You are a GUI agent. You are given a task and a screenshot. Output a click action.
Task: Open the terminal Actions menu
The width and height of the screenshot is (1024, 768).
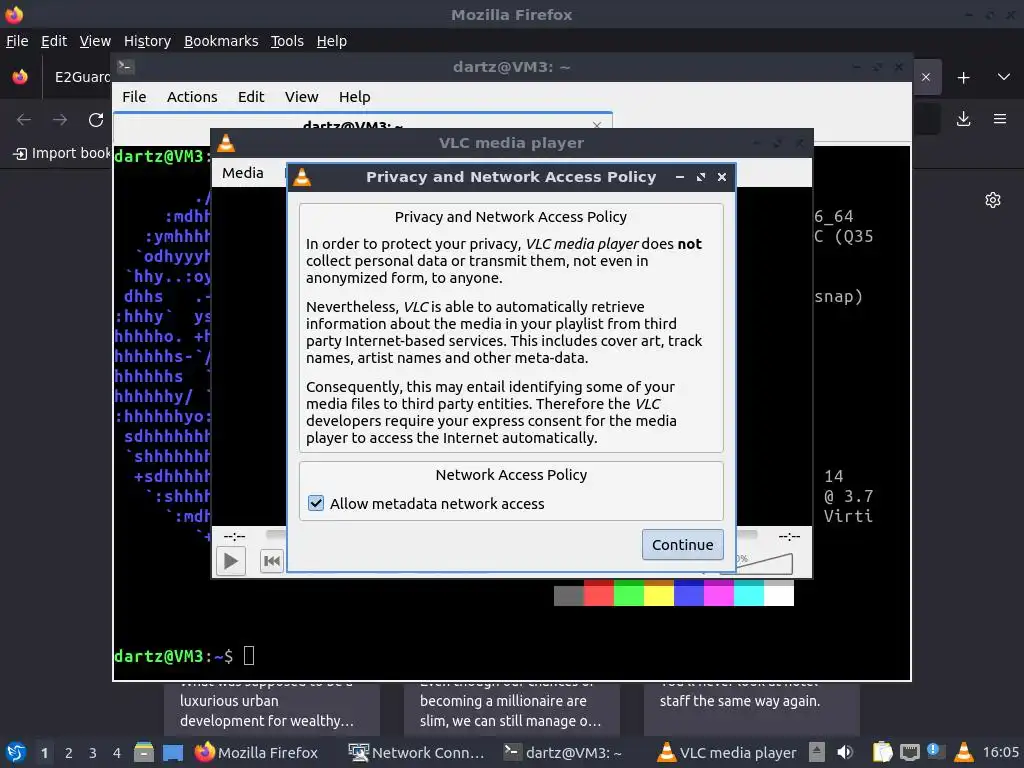tap(192, 97)
